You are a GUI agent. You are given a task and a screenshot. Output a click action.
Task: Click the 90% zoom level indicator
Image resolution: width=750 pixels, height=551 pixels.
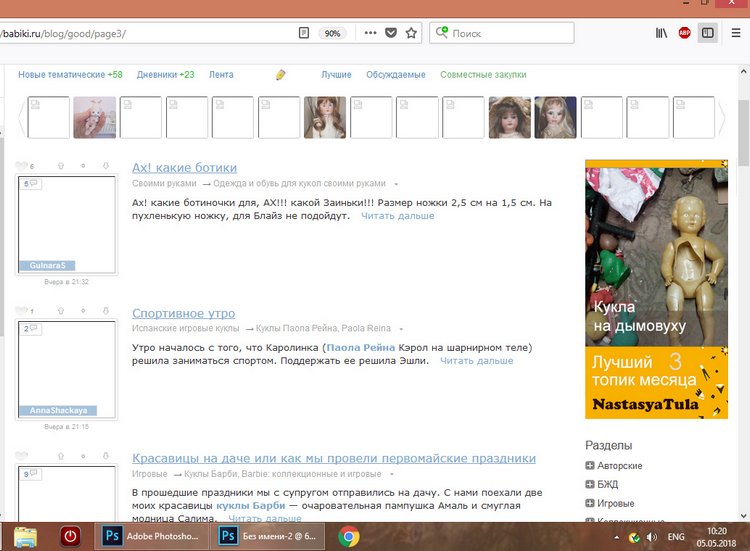(x=333, y=33)
